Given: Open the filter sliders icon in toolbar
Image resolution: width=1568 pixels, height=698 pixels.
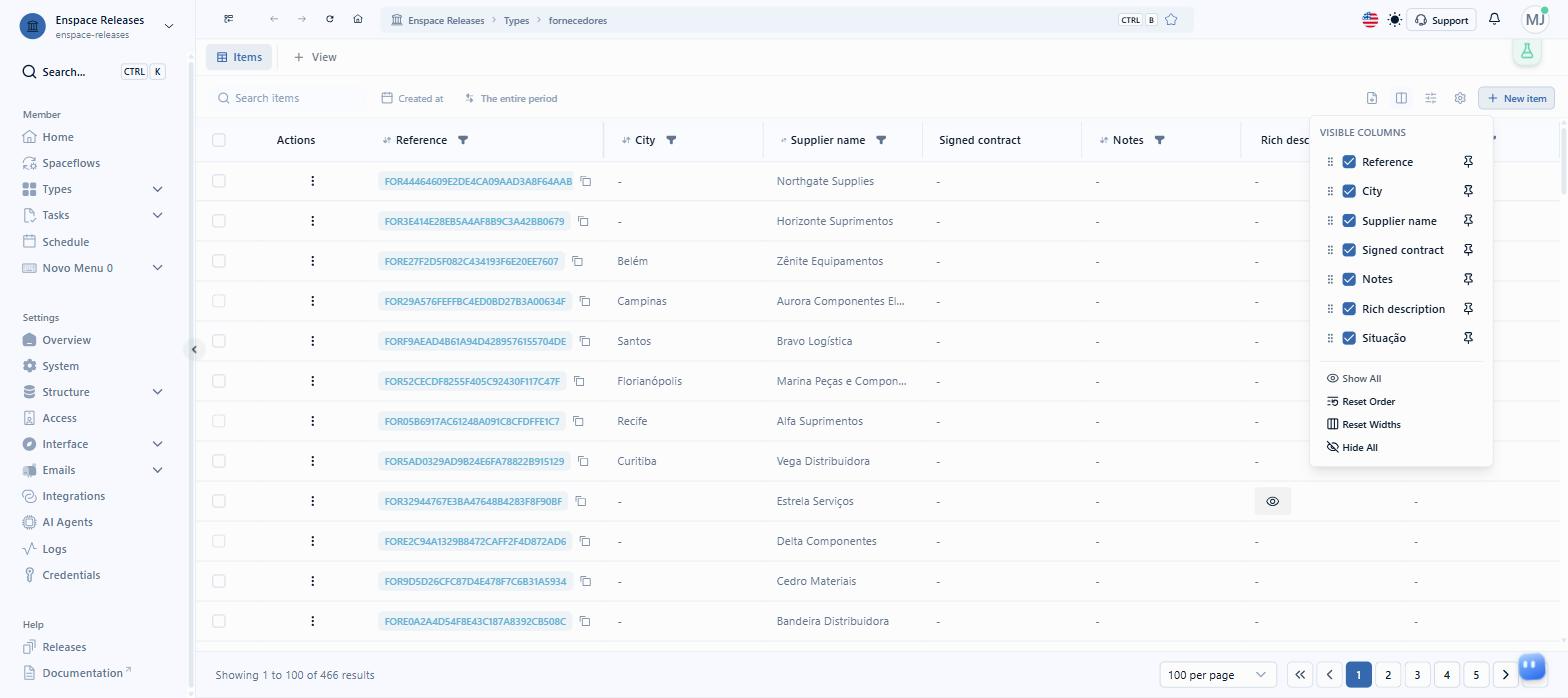Looking at the screenshot, I should click(x=1431, y=98).
